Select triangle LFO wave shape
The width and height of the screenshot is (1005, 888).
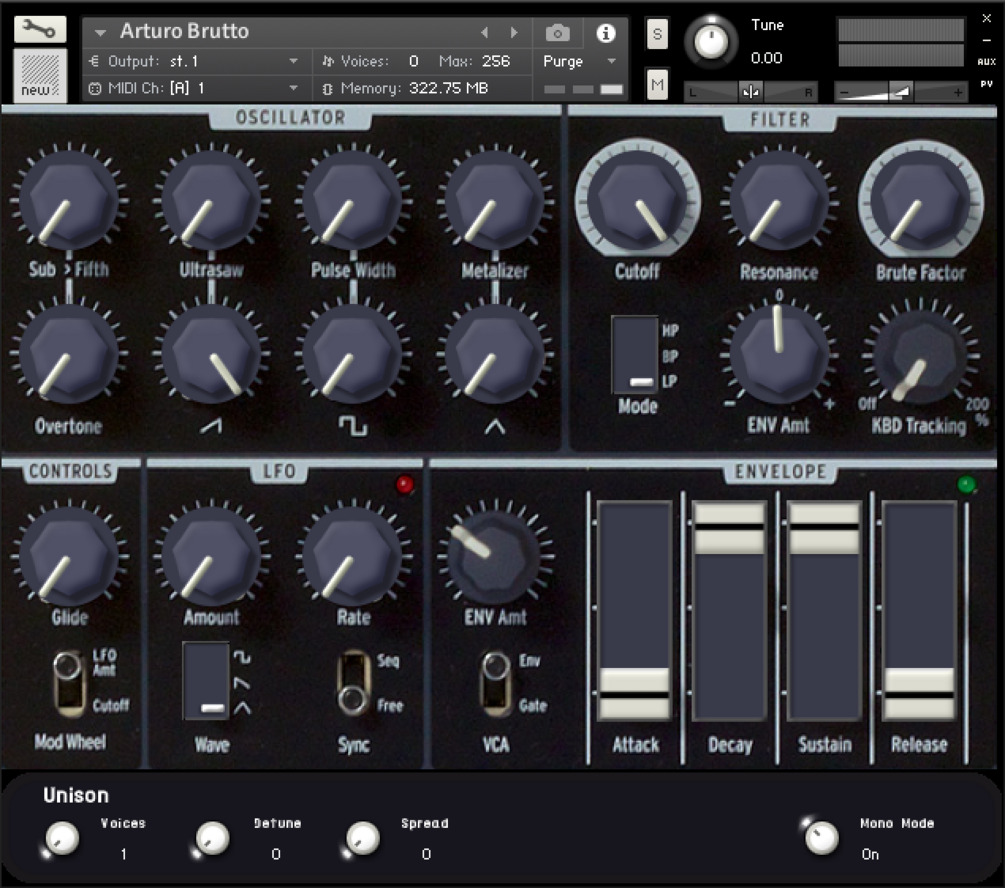click(242, 708)
